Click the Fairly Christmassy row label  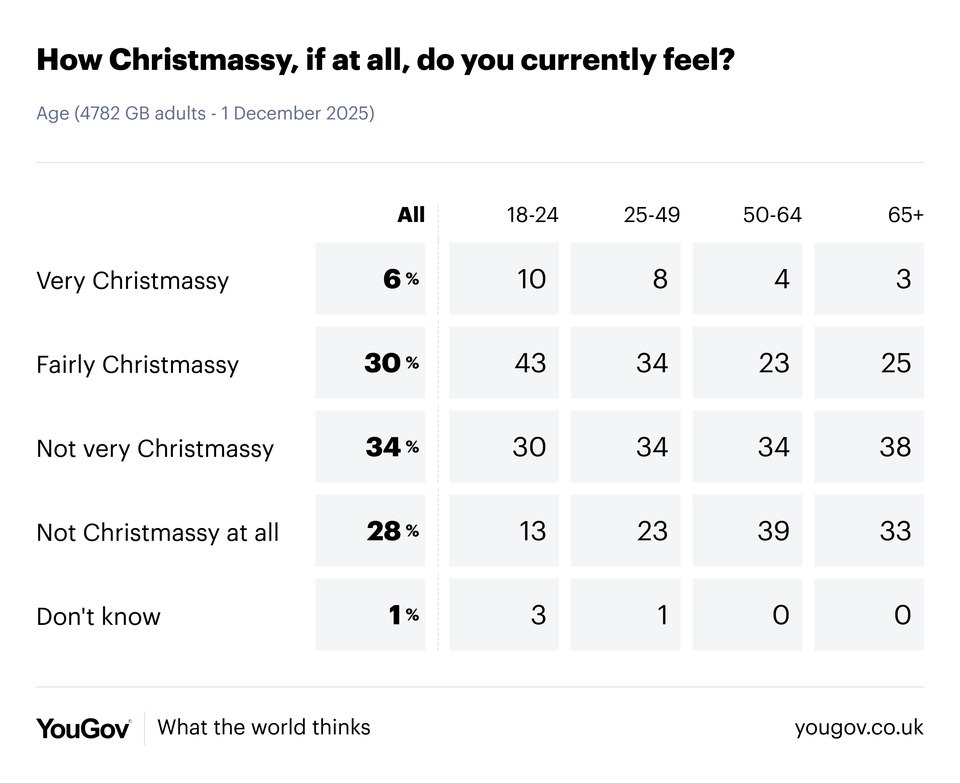click(x=137, y=364)
